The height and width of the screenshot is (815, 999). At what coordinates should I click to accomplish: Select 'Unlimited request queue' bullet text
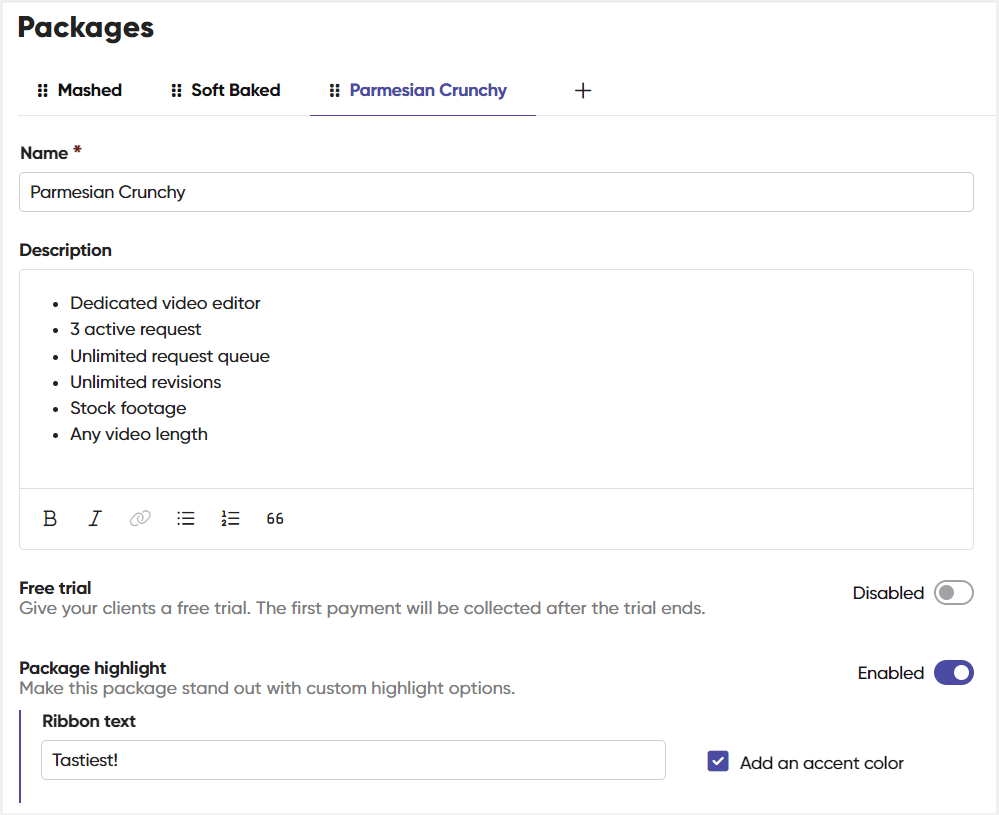coord(170,356)
